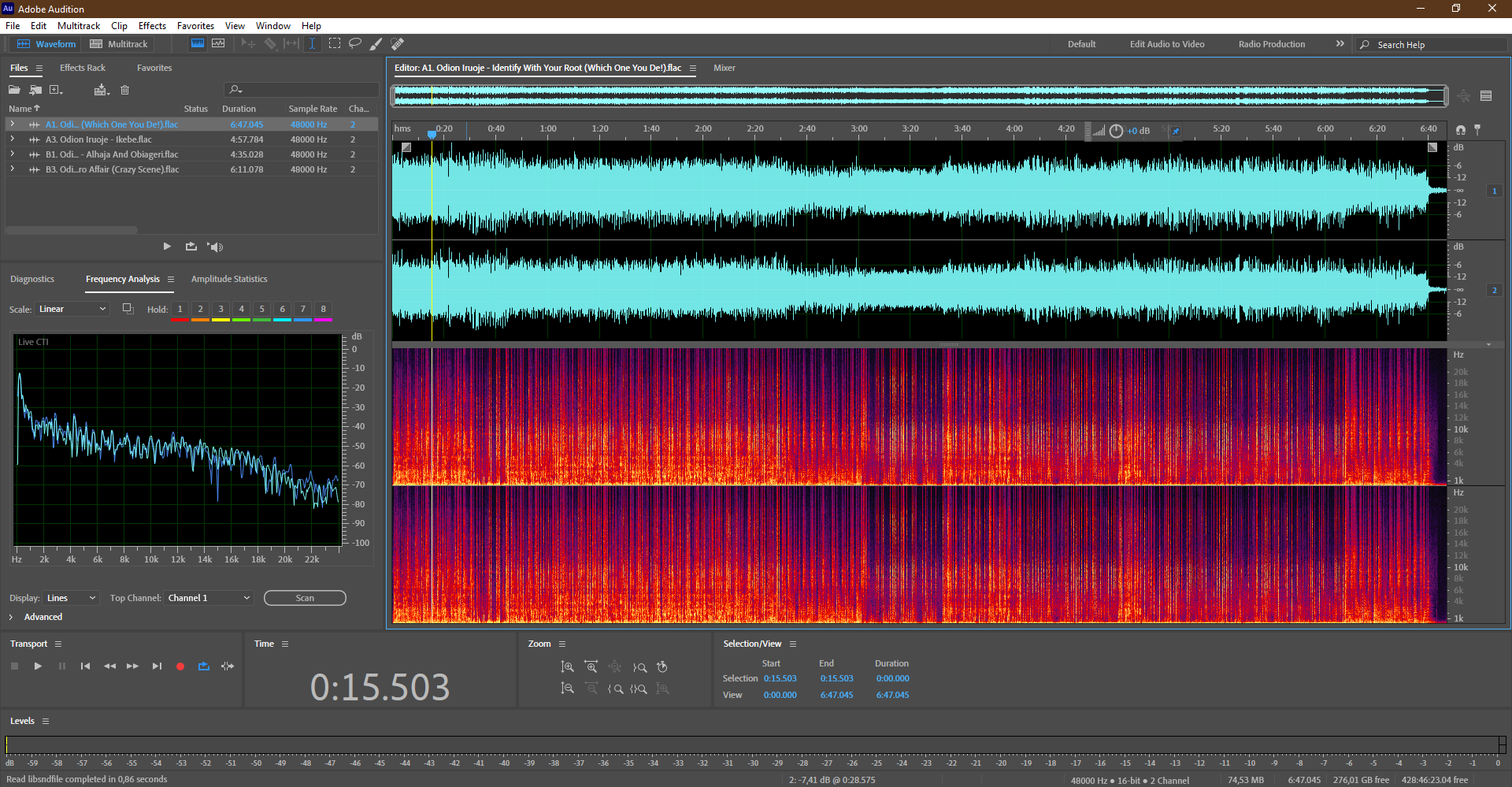Open the Scale dropdown set to Linear
1512x787 pixels.
click(72, 310)
